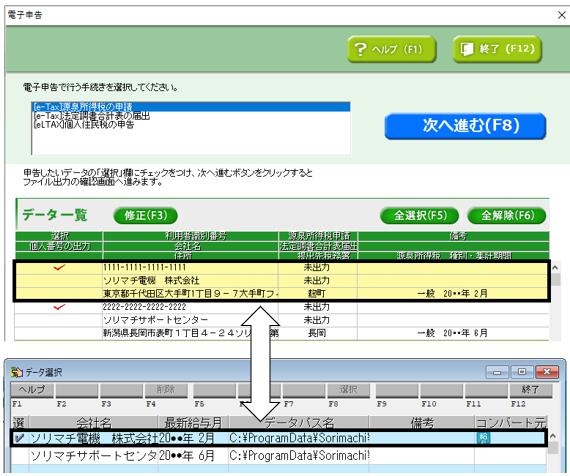Select [e-Tax]源泉所得税の申請 list entry

point(191,107)
